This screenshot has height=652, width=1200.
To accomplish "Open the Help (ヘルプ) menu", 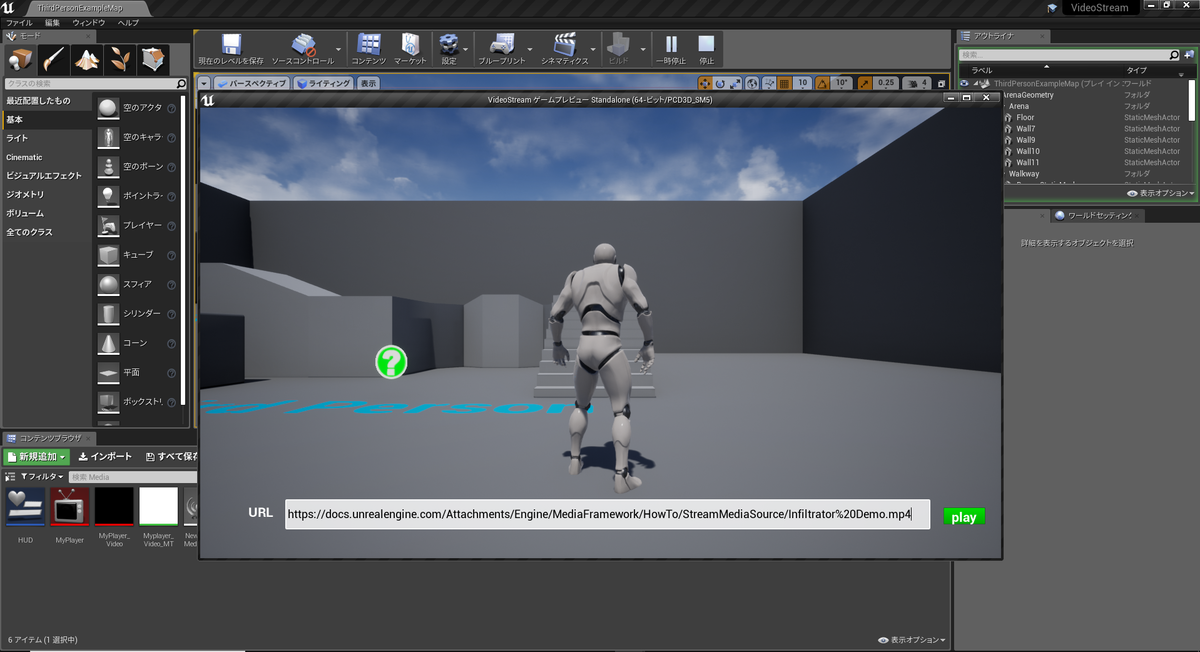I will pyautogui.click(x=129, y=21).
